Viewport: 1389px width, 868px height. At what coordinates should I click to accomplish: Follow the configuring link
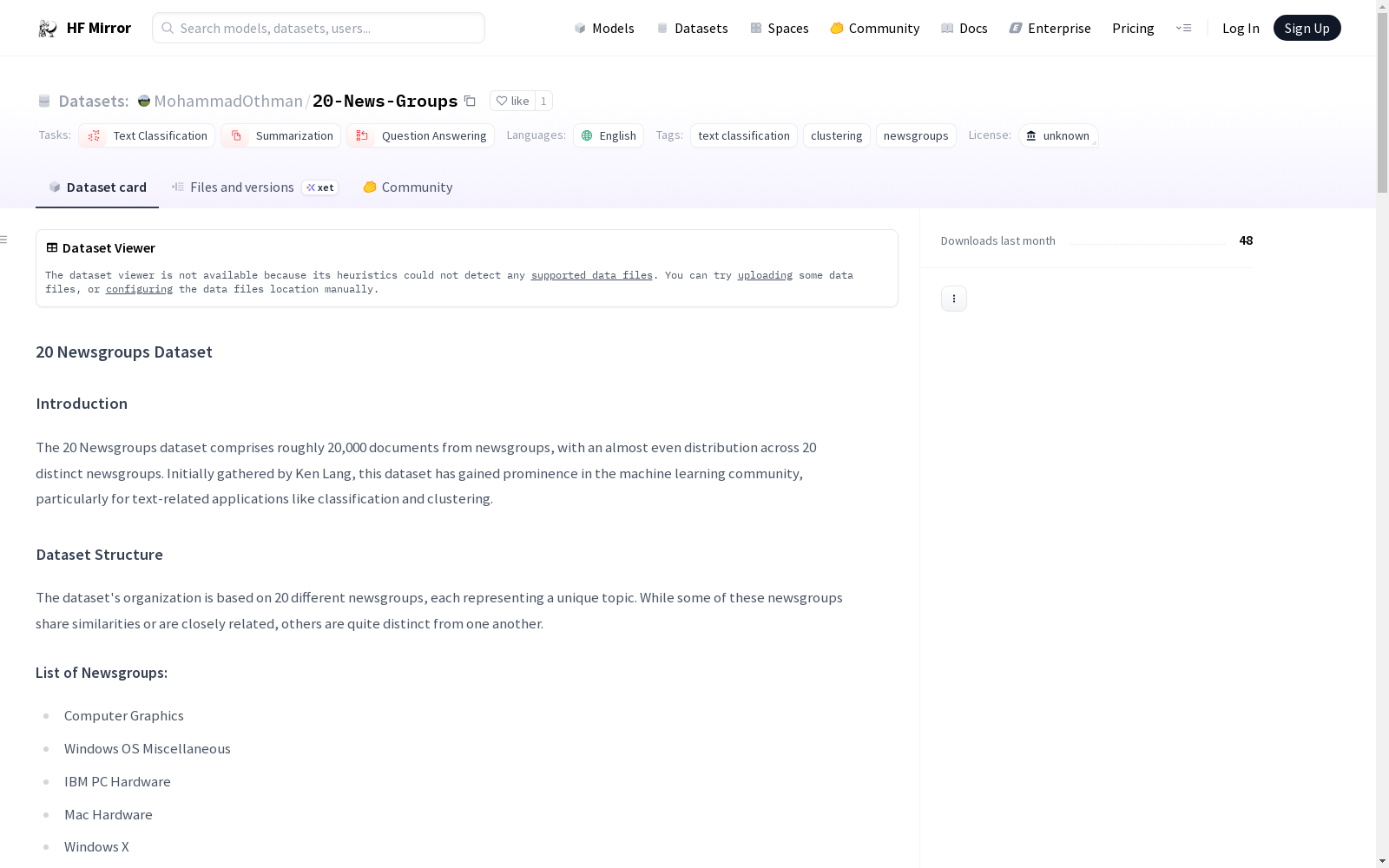point(139,289)
